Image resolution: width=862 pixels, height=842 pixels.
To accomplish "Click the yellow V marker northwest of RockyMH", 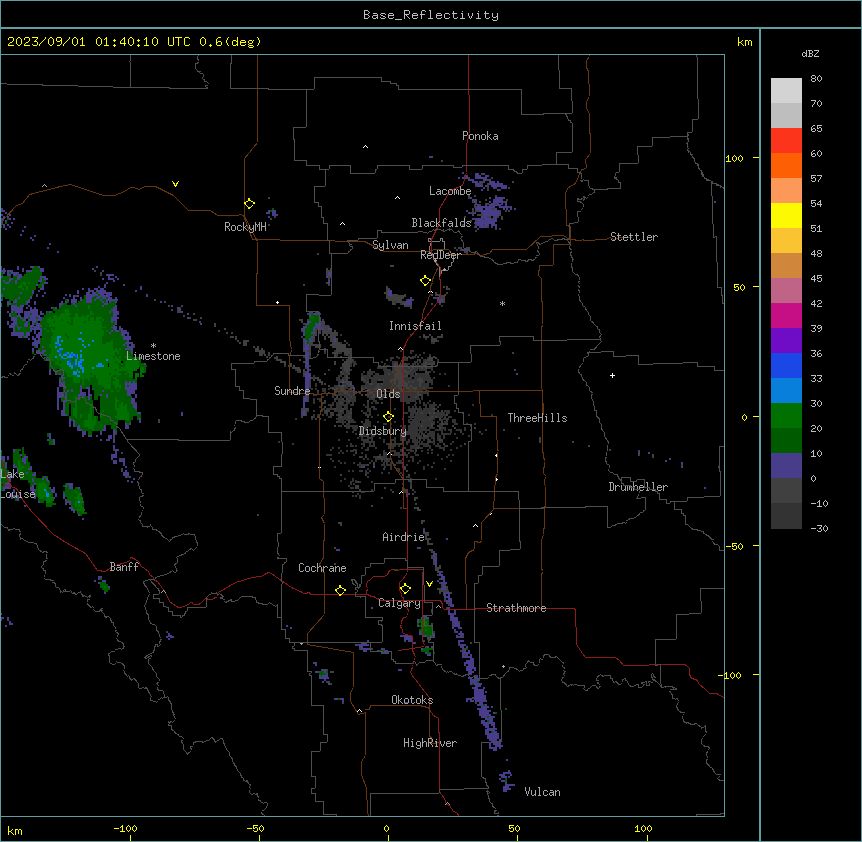I will (175, 184).
